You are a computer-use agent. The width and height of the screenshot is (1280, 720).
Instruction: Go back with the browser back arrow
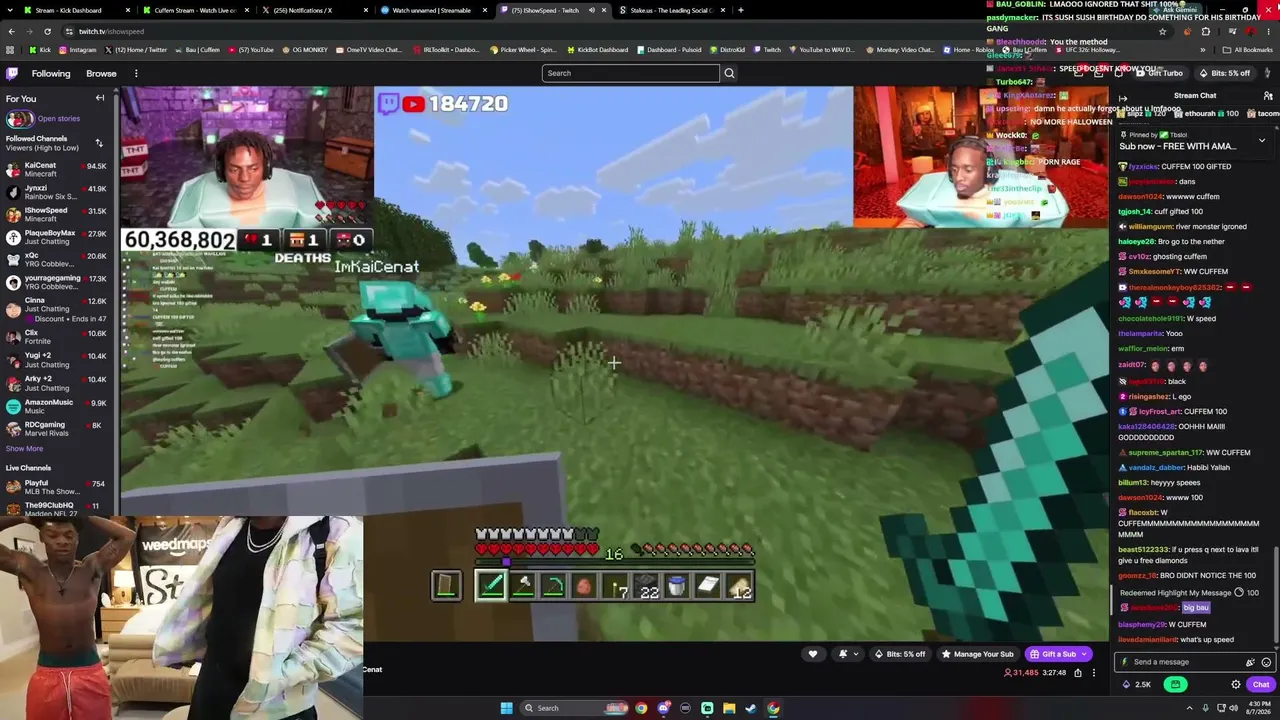click(11, 31)
